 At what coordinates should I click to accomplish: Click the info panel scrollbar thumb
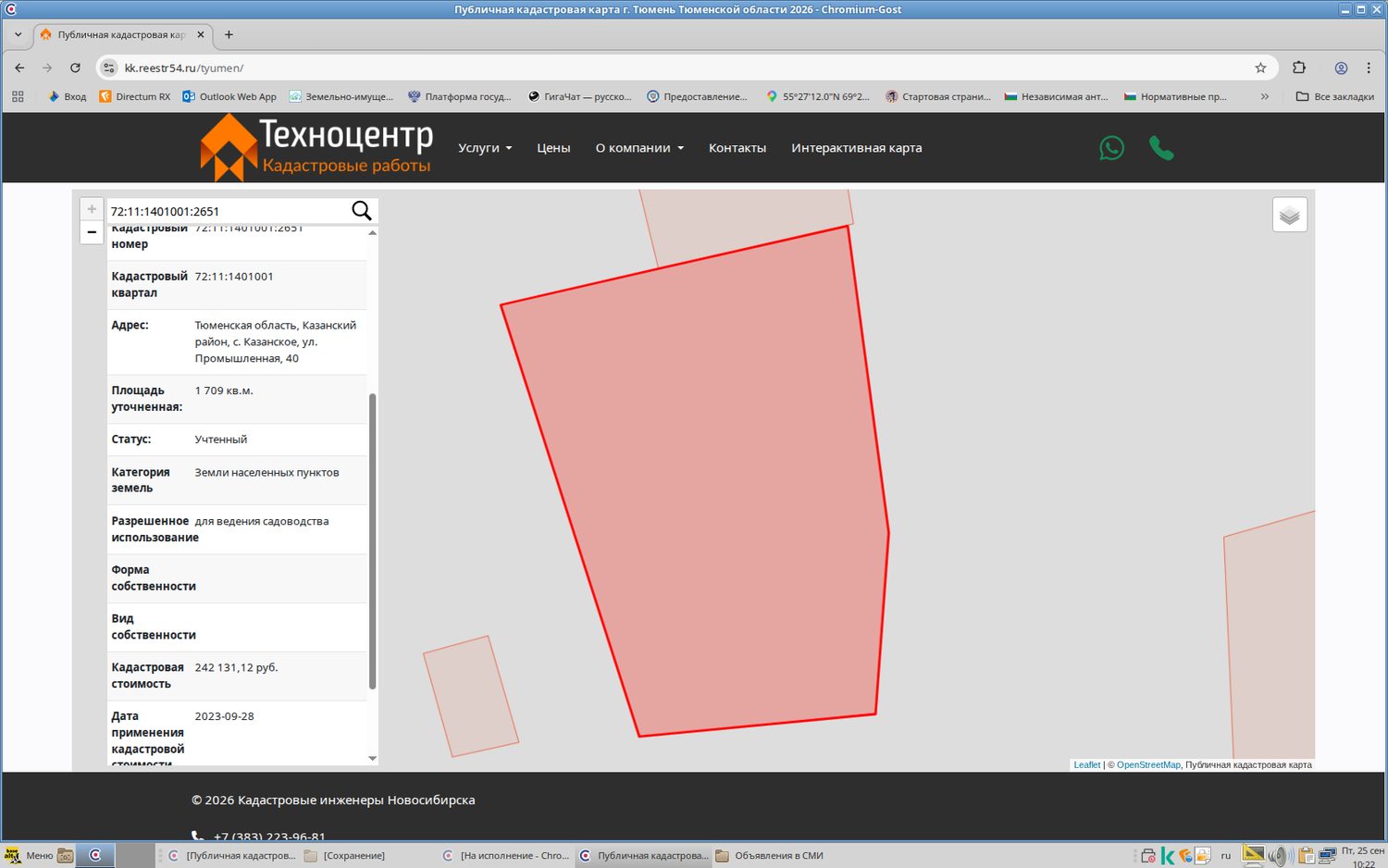pos(373,541)
